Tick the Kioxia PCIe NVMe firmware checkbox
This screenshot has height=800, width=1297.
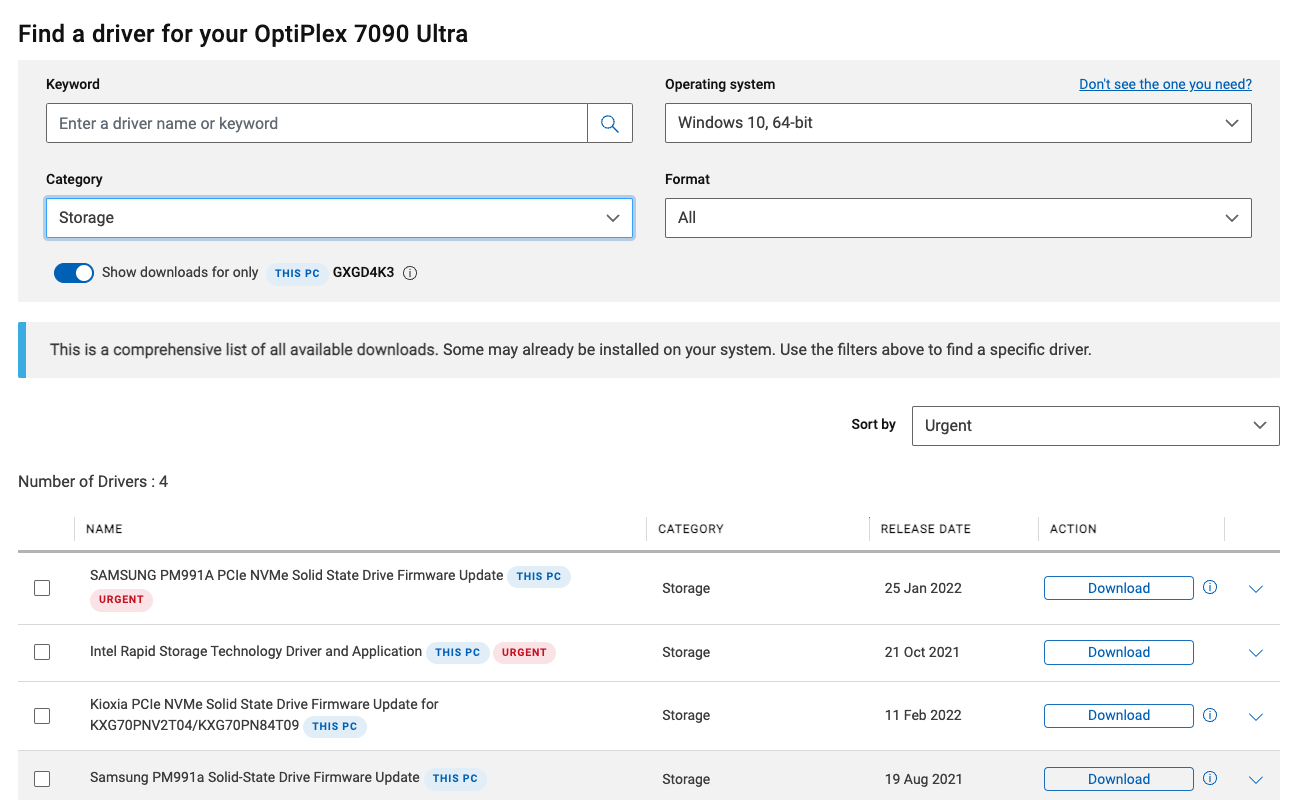42,715
